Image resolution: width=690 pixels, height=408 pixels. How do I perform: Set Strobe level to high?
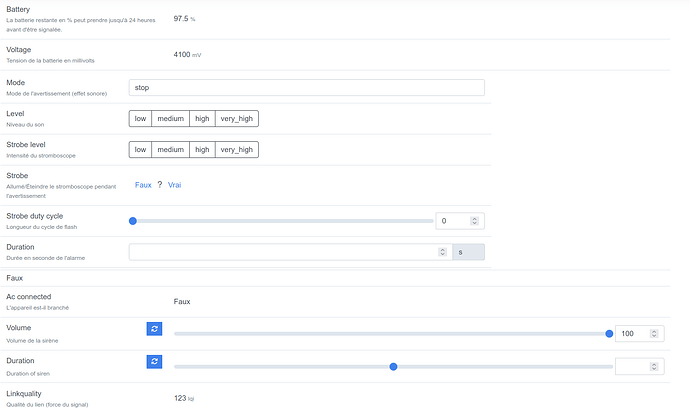(x=202, y=150)
